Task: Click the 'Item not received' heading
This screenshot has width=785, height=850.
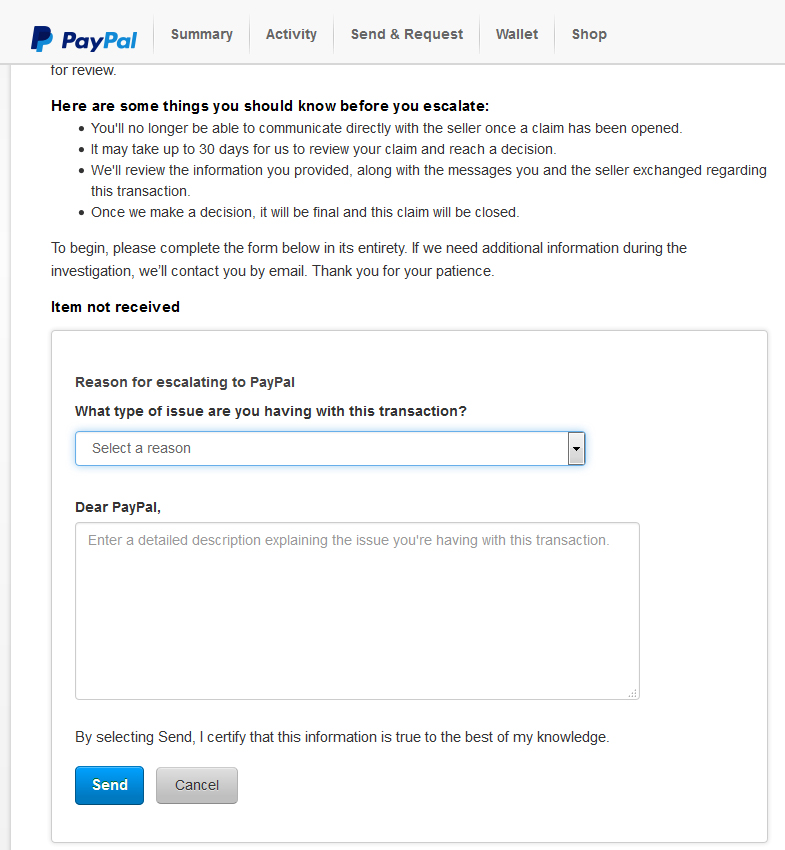Action: [x=115, y=307]
